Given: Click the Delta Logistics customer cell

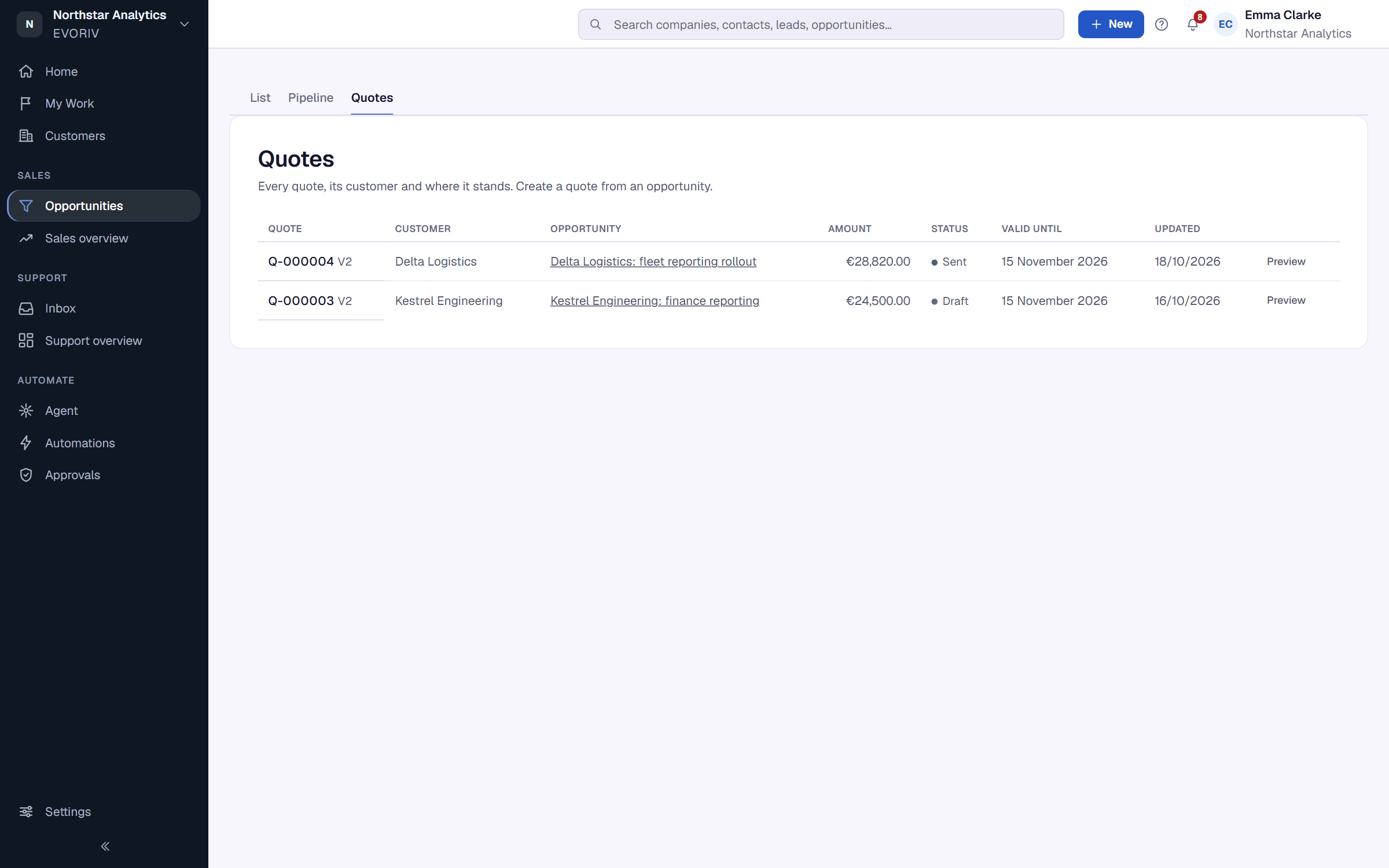Looking at the screenshot, I should pos(436,262).
